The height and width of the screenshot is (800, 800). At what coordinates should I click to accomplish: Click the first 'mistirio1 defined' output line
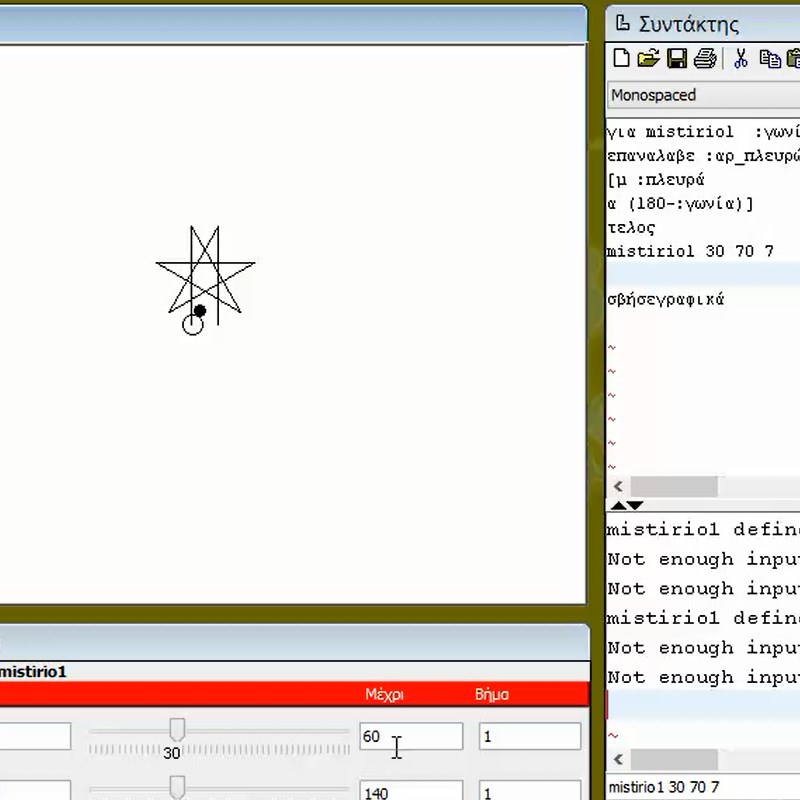pyautogui.click(x=703, y=530)
